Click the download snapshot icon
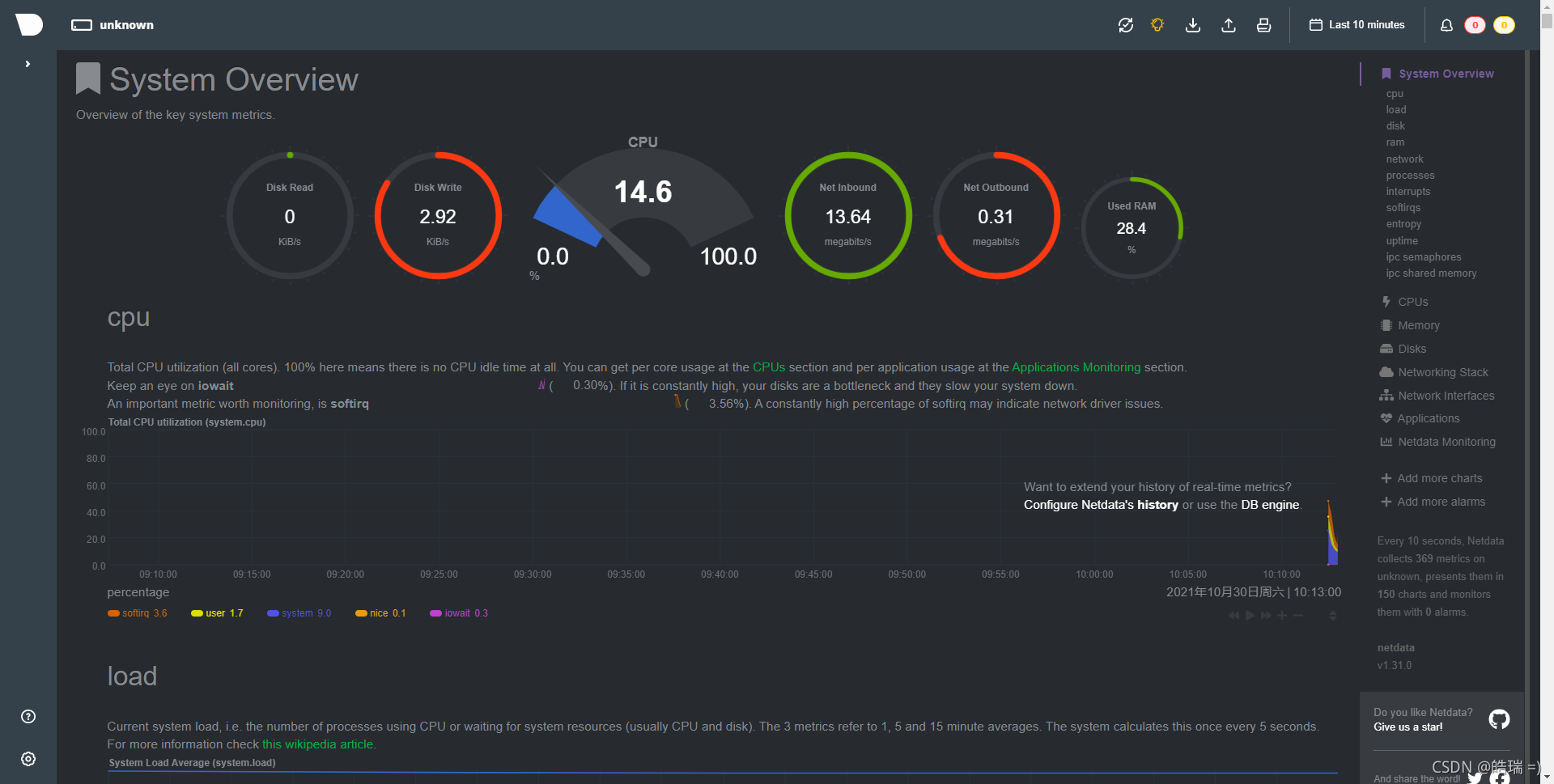 pos(1193,25)
